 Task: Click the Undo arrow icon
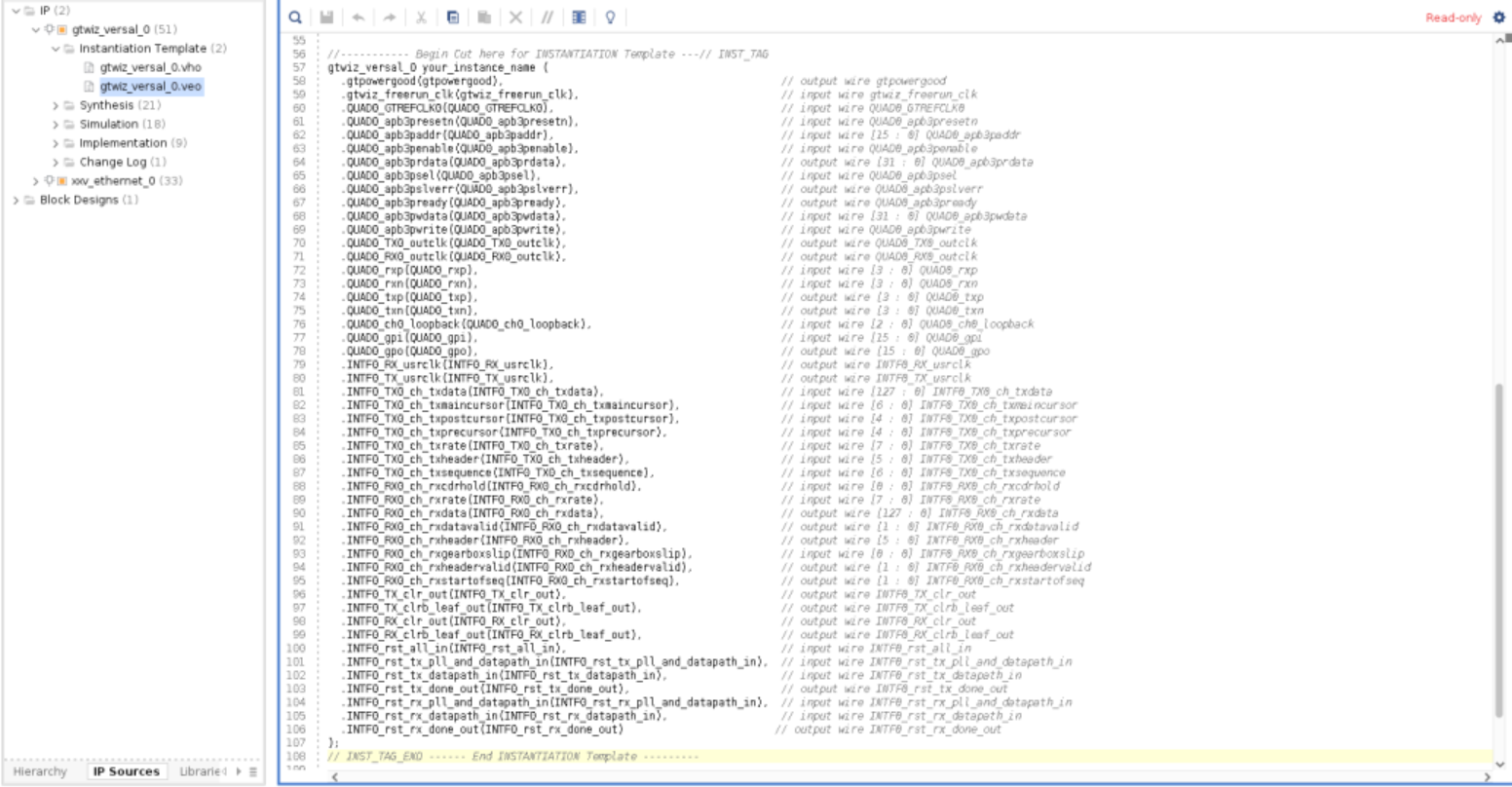(x=358, y=18)
